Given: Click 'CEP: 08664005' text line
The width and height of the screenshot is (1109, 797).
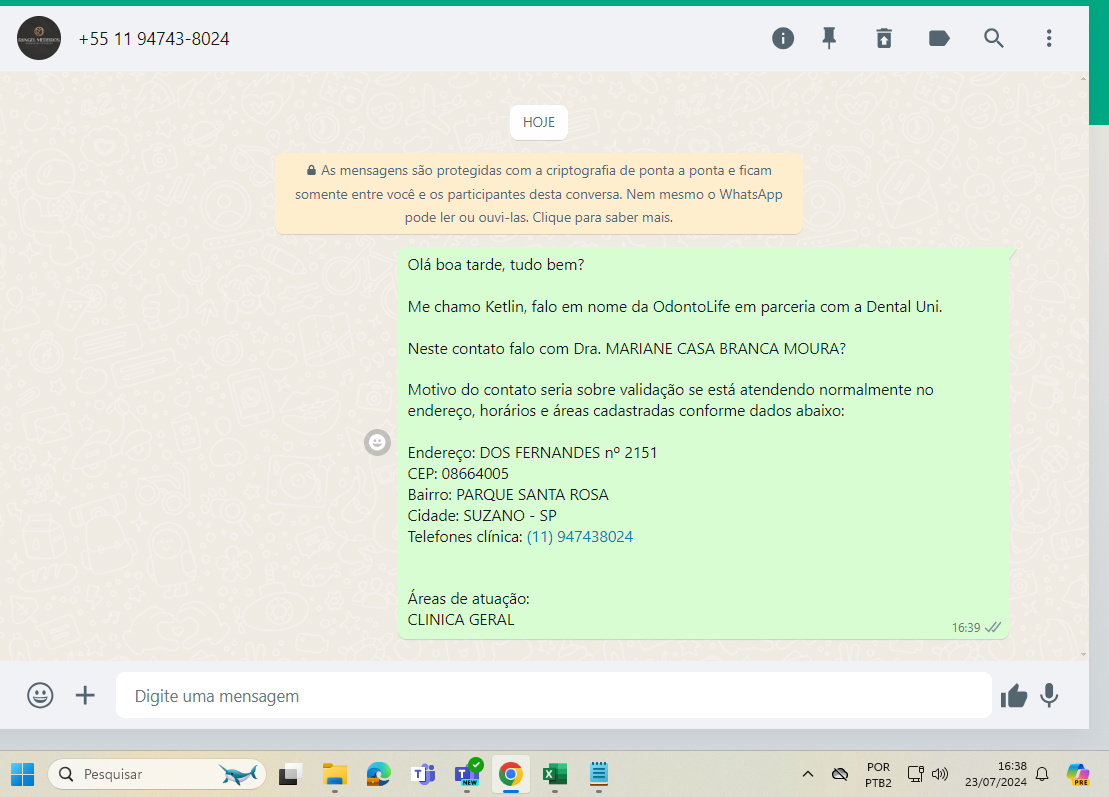Looking at the screenshot, I should coord(458,474).
